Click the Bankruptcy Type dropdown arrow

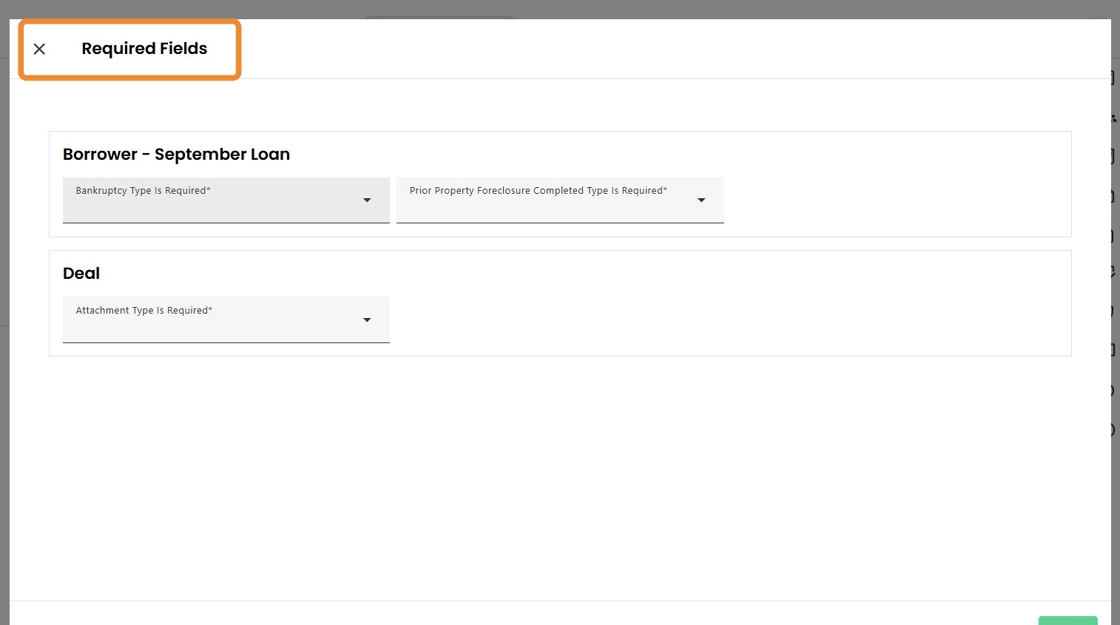tap(367, 200)
